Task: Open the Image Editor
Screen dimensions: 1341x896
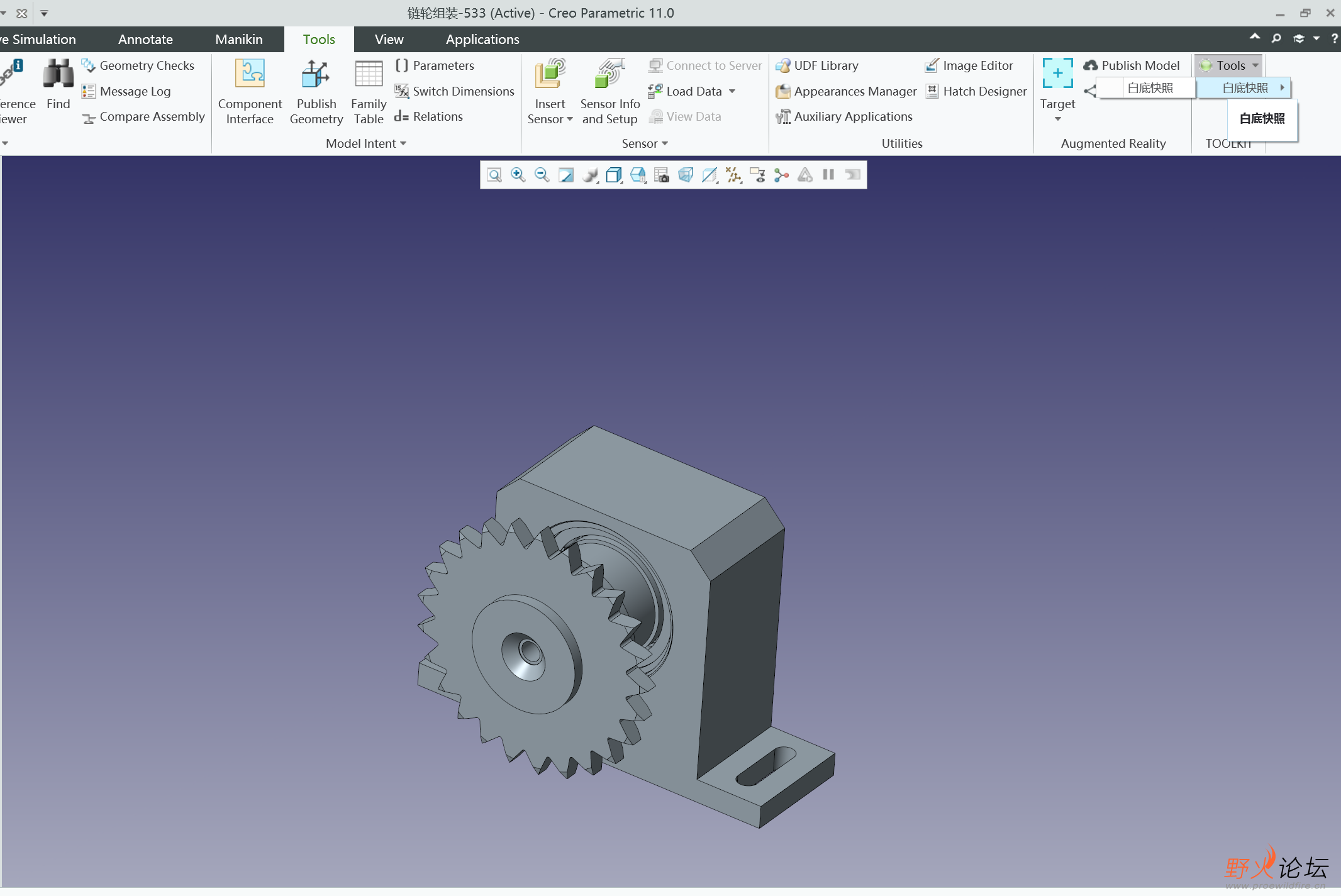Action: pos(969,65)
